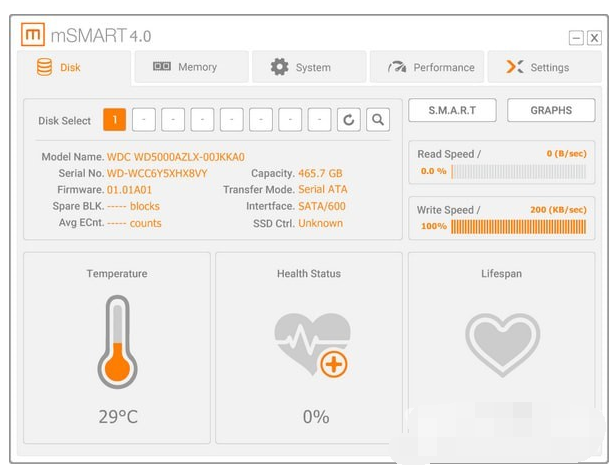
Task: Click the disk stack icon
Action: 44,67
